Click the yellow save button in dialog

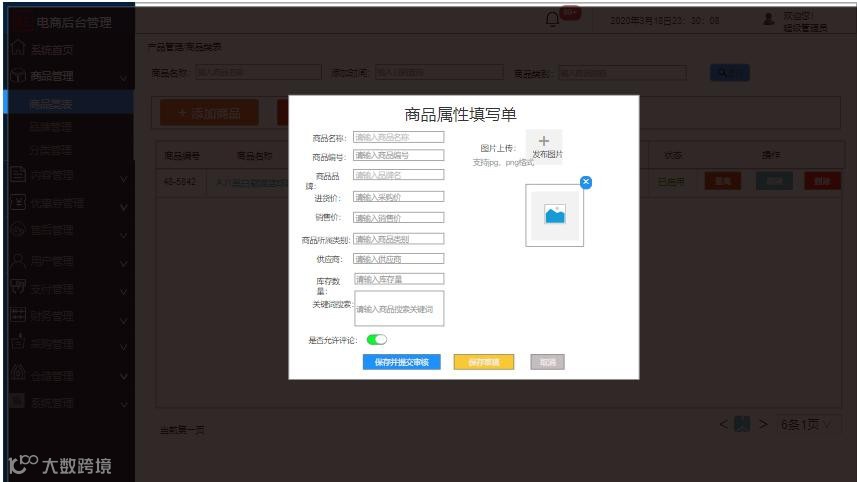pos(484,362)
